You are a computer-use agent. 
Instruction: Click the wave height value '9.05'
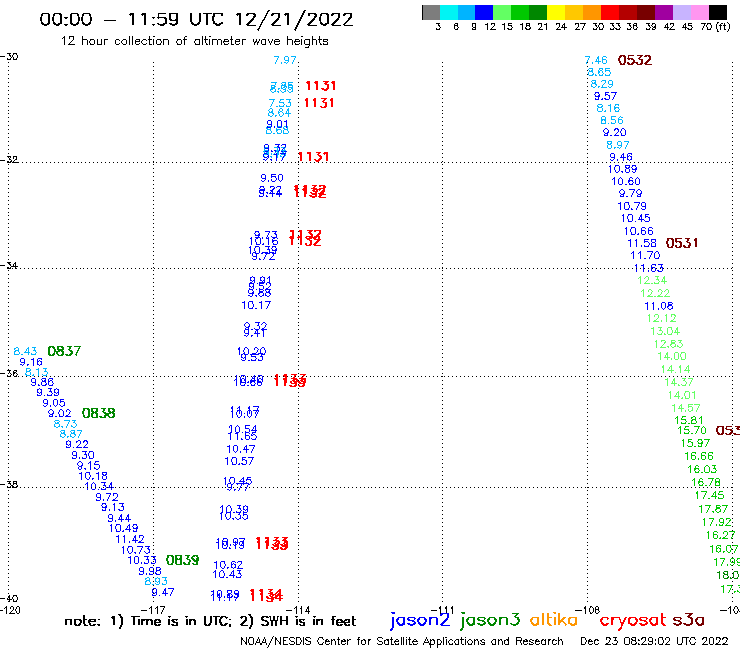[54, 403]
